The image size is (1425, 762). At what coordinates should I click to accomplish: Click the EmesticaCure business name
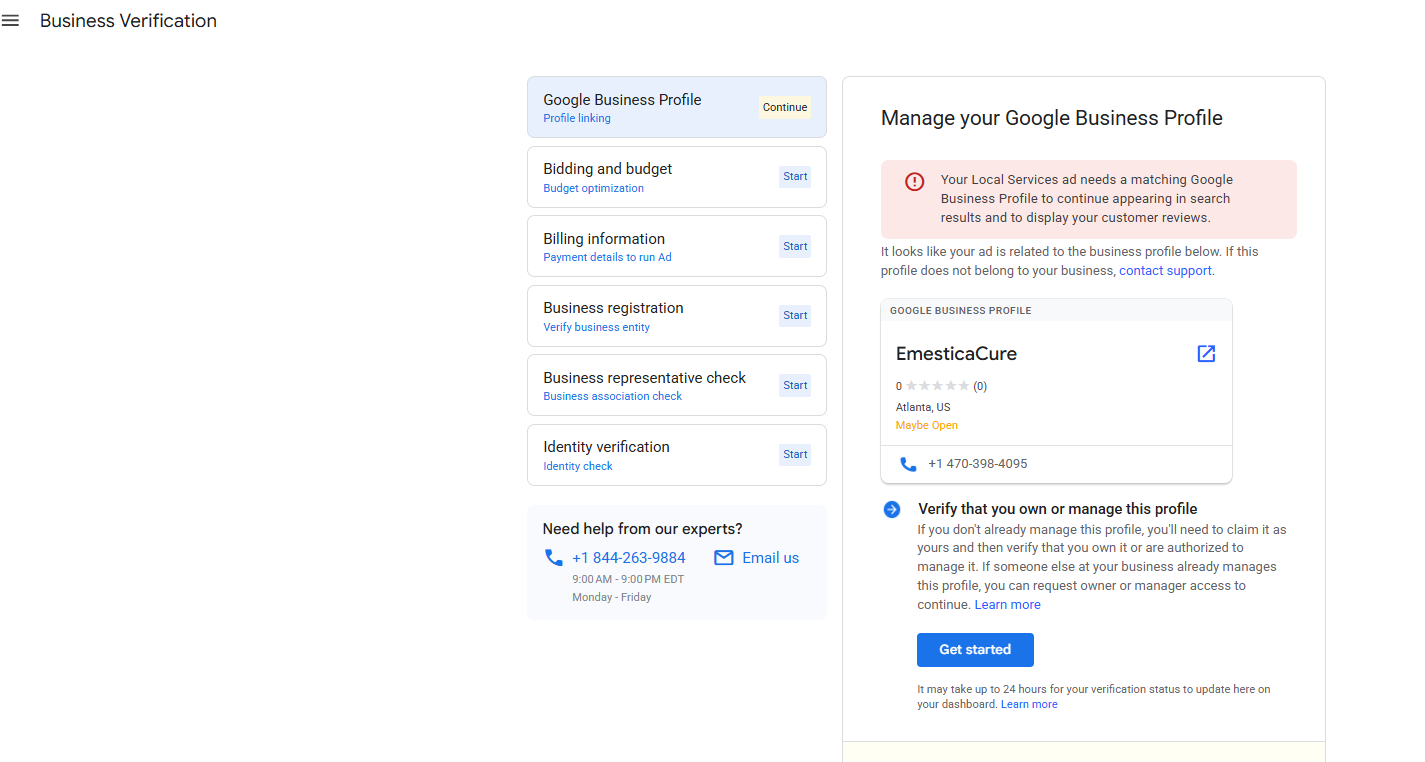956,354
